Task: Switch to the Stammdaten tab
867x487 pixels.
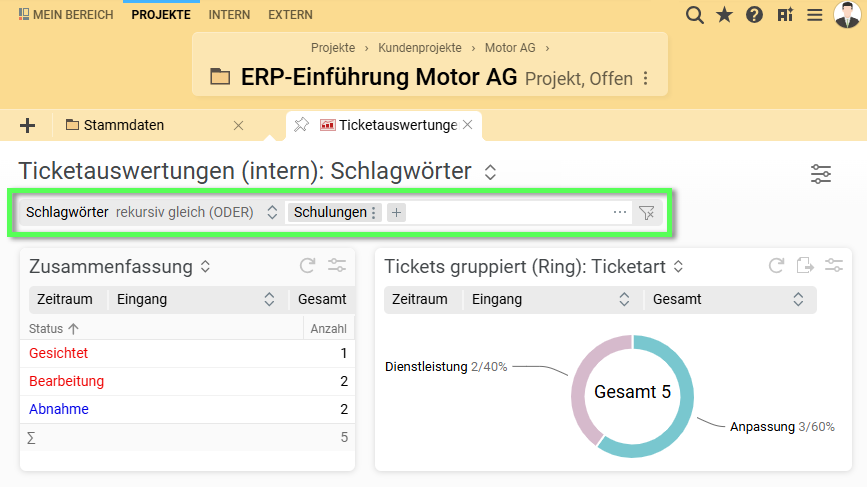Action: tap(124, 125)
